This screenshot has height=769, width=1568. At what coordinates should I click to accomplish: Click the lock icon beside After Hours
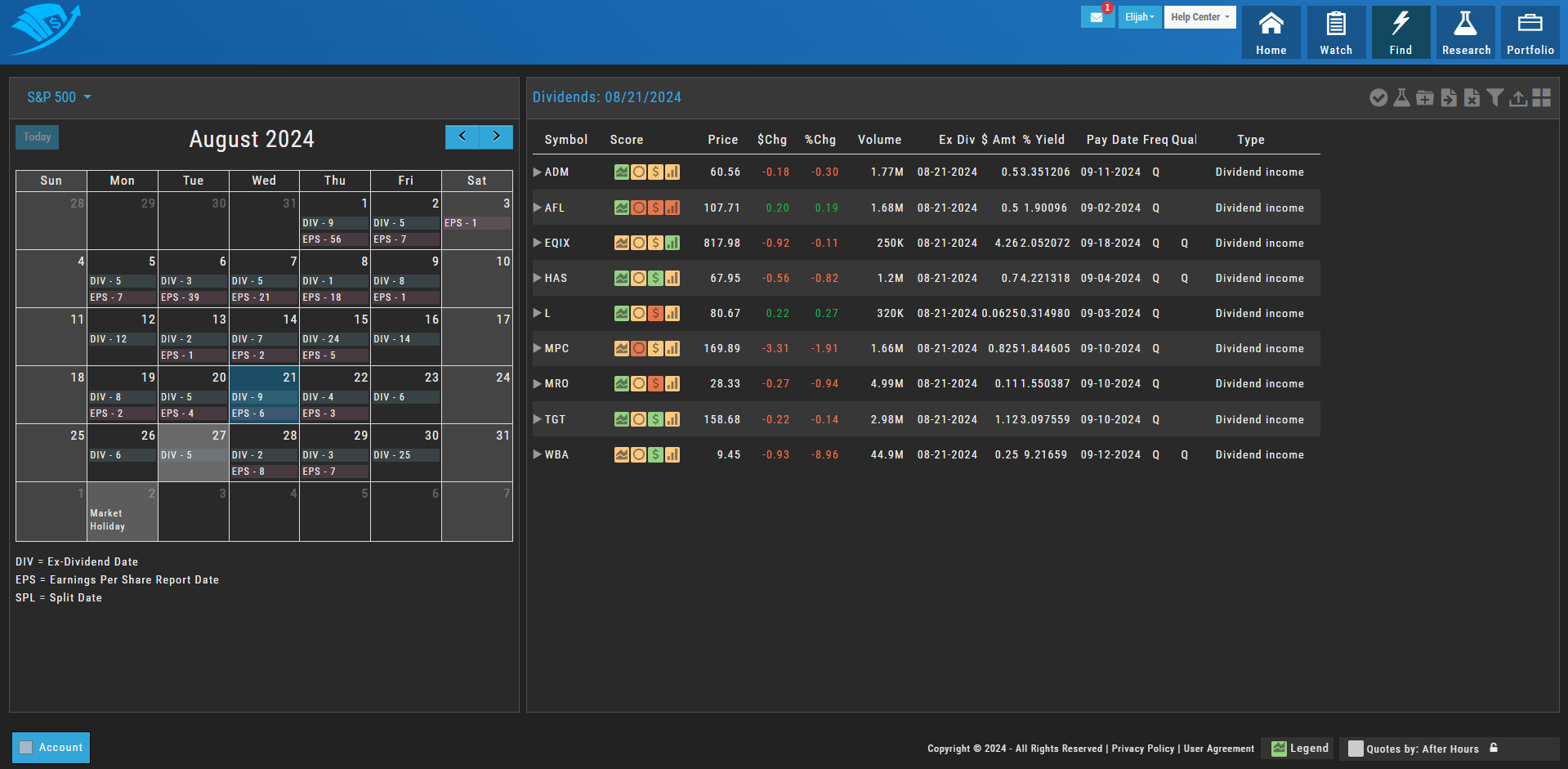pyautogui.click(x=1494, y=748)
